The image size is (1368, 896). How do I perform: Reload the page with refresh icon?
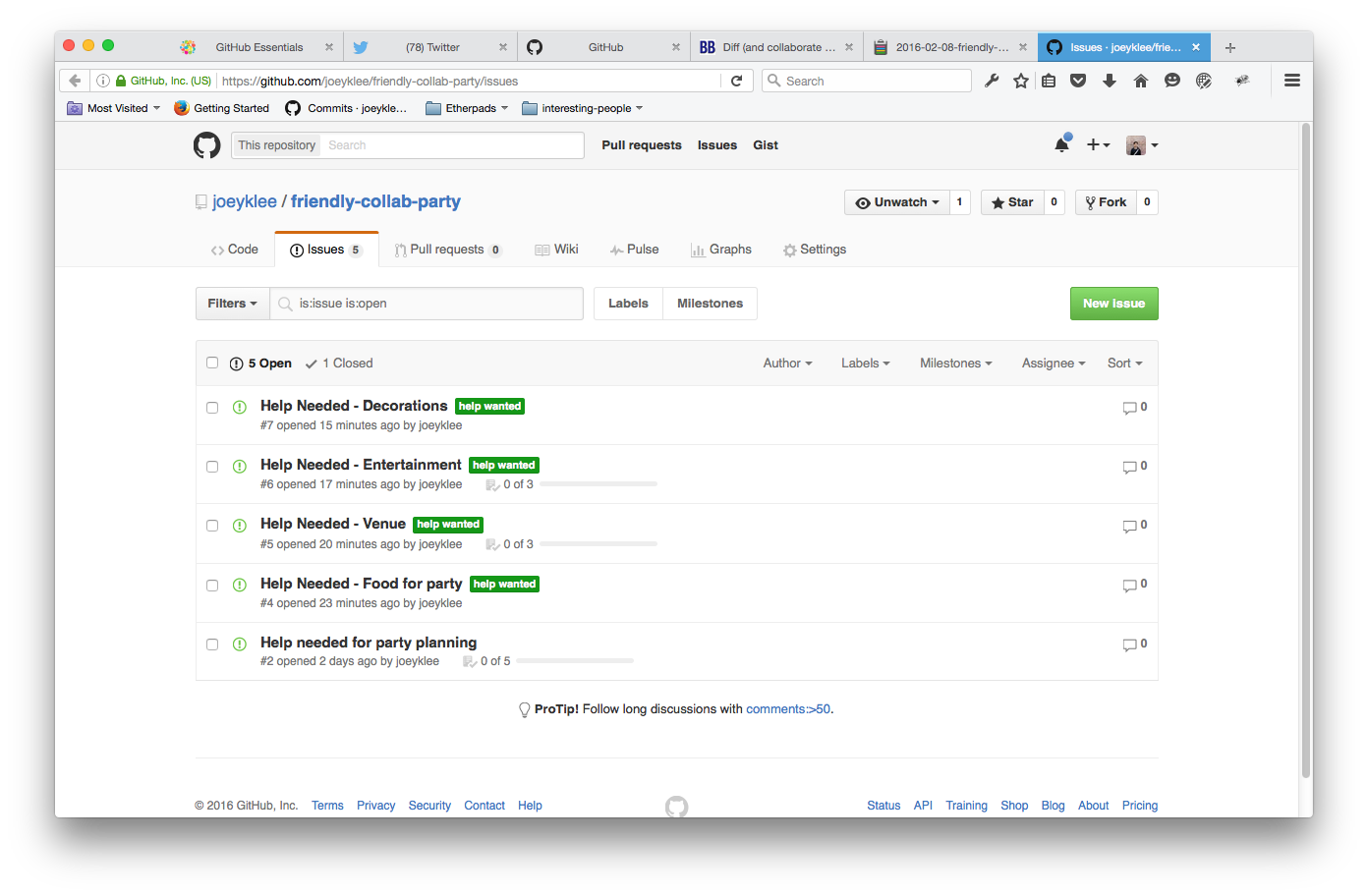tap(736, 81)
